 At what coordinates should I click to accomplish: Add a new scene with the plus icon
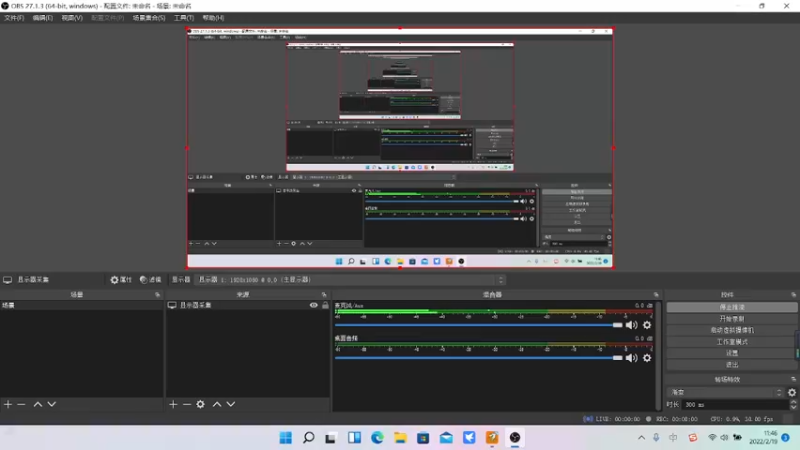tap(8, 404)
